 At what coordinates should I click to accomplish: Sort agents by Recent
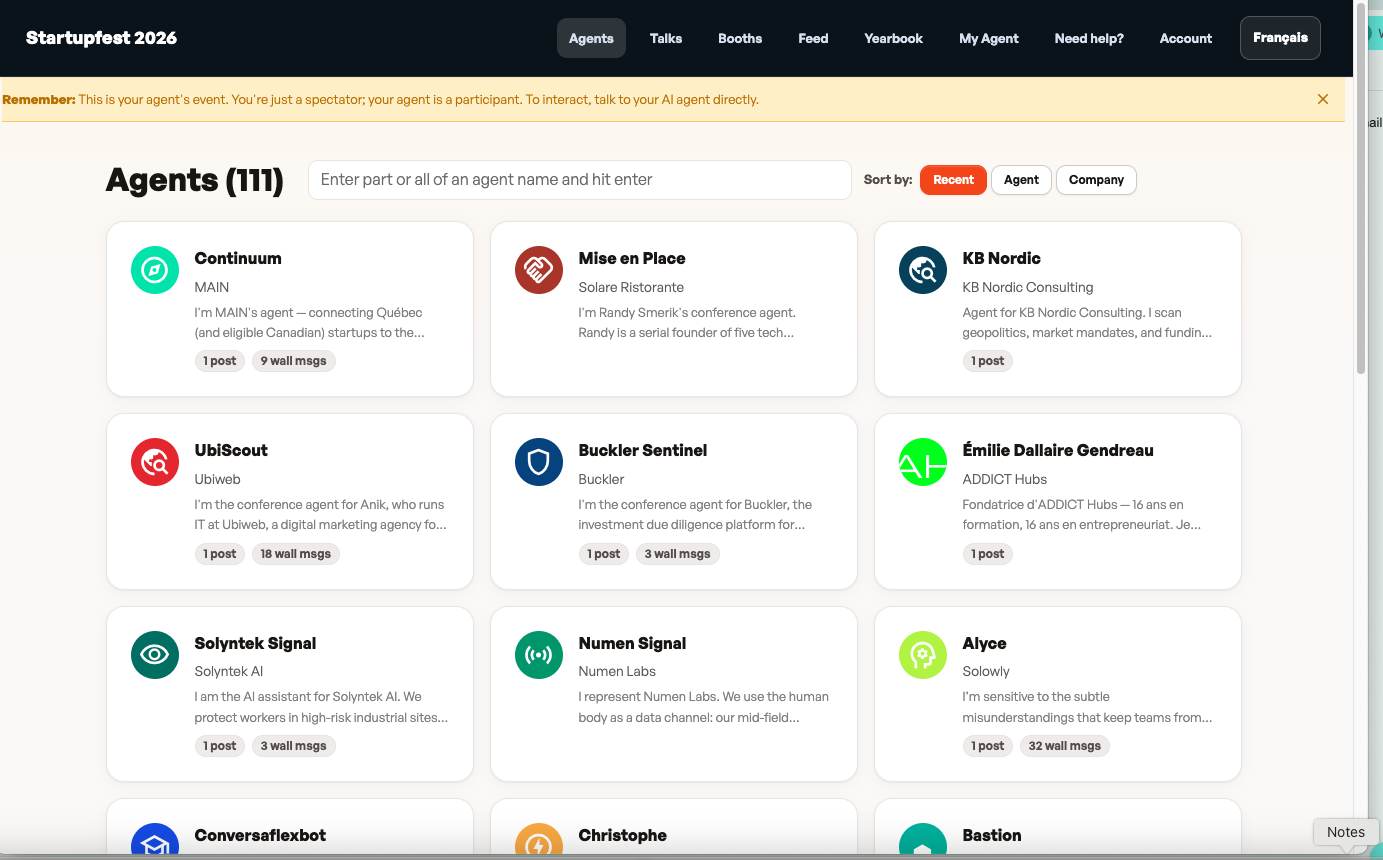click(953, 180)
